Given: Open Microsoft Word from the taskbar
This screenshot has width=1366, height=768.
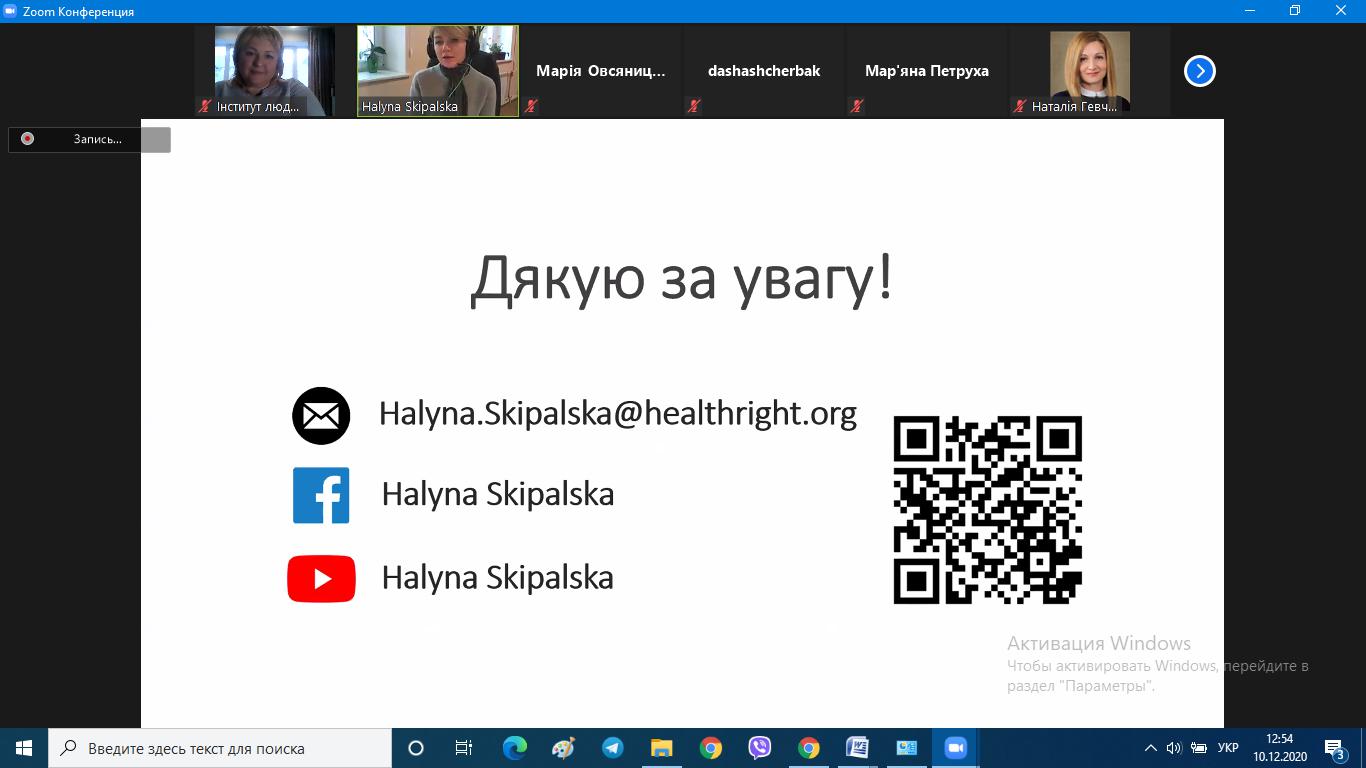Looking at the screenshot, I should (857, 748).
